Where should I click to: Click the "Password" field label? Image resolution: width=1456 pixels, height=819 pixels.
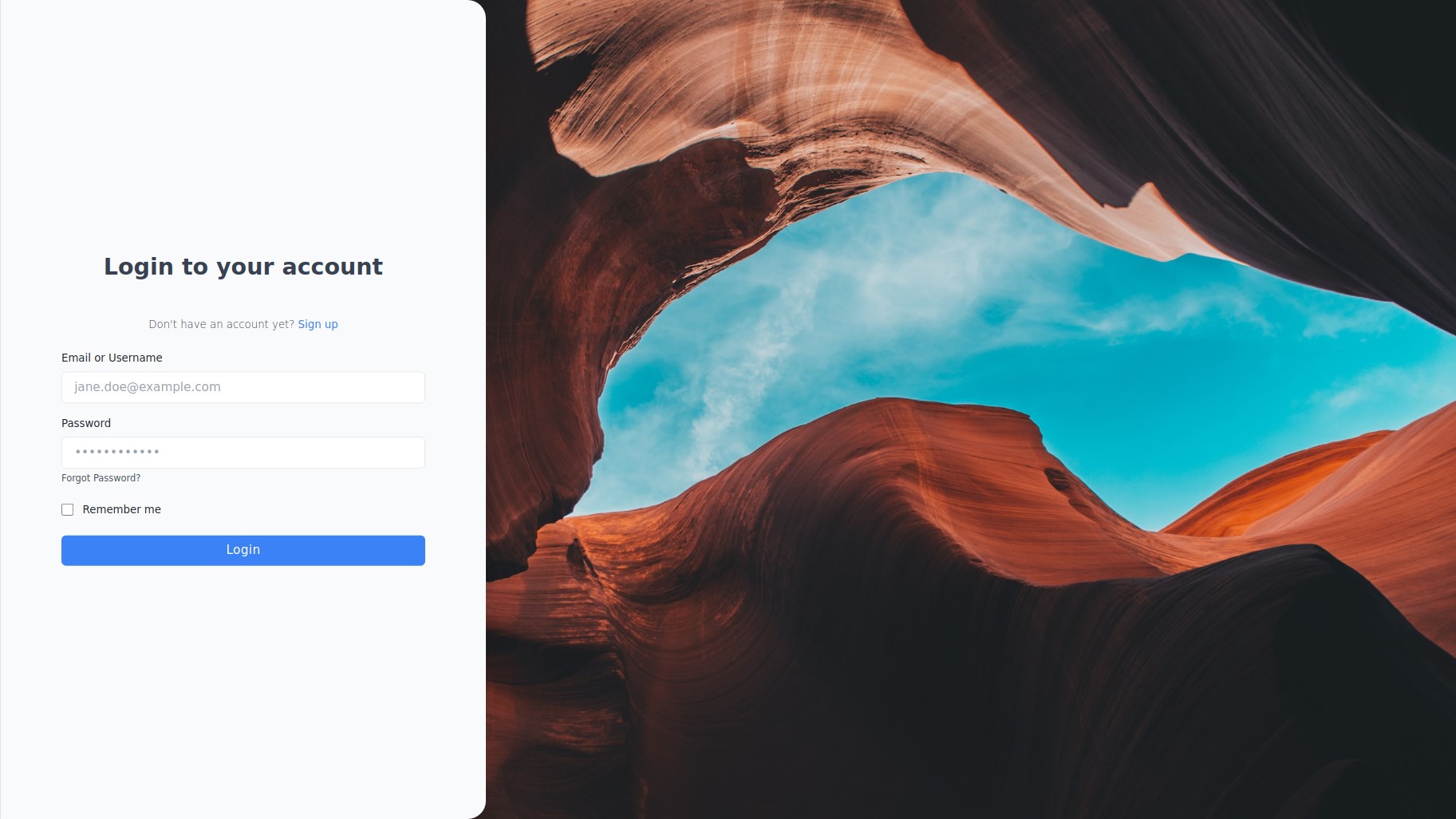click(x=86, y=423)
